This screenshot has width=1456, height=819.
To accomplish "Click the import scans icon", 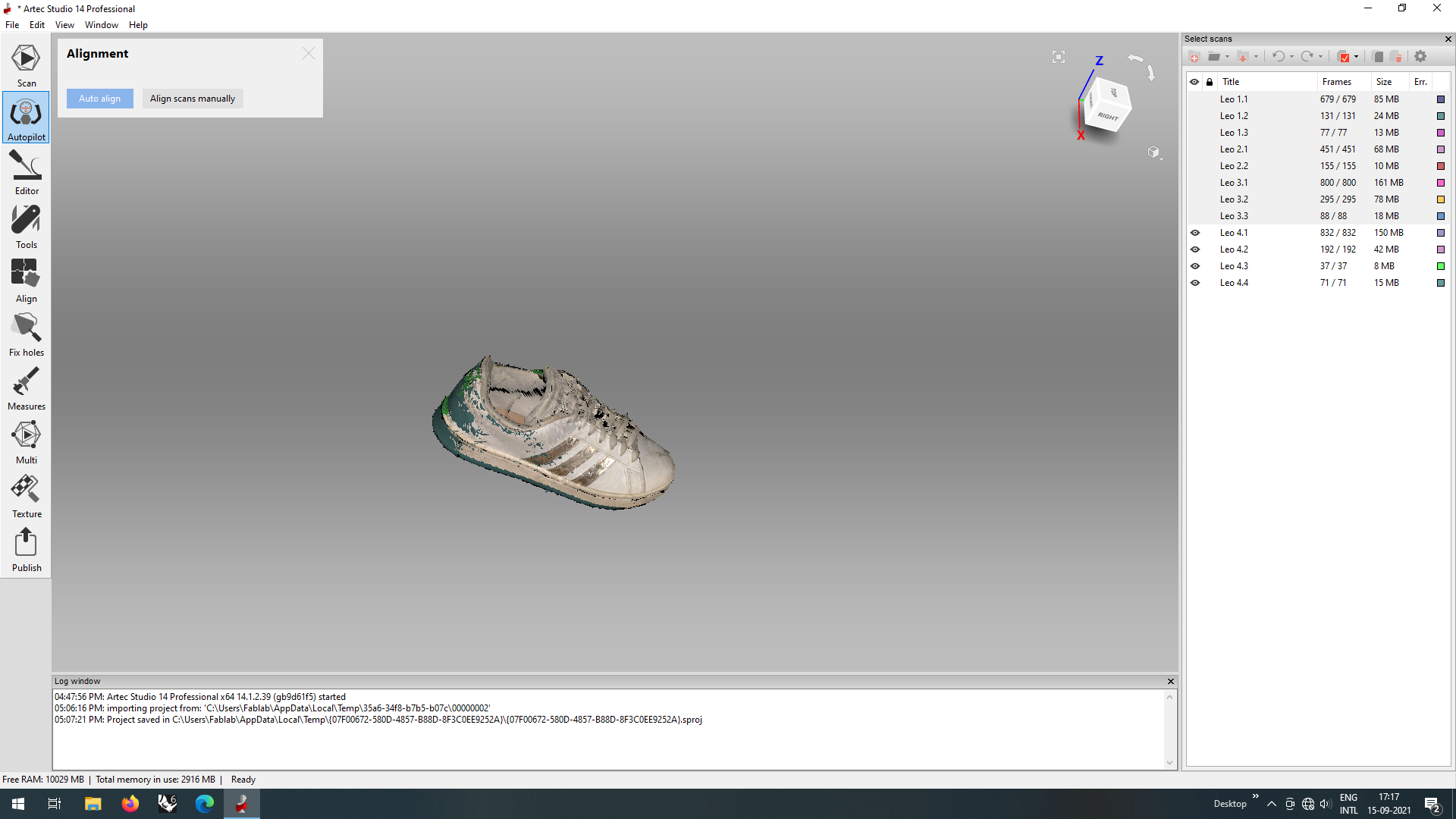I will pos(1243,57).
